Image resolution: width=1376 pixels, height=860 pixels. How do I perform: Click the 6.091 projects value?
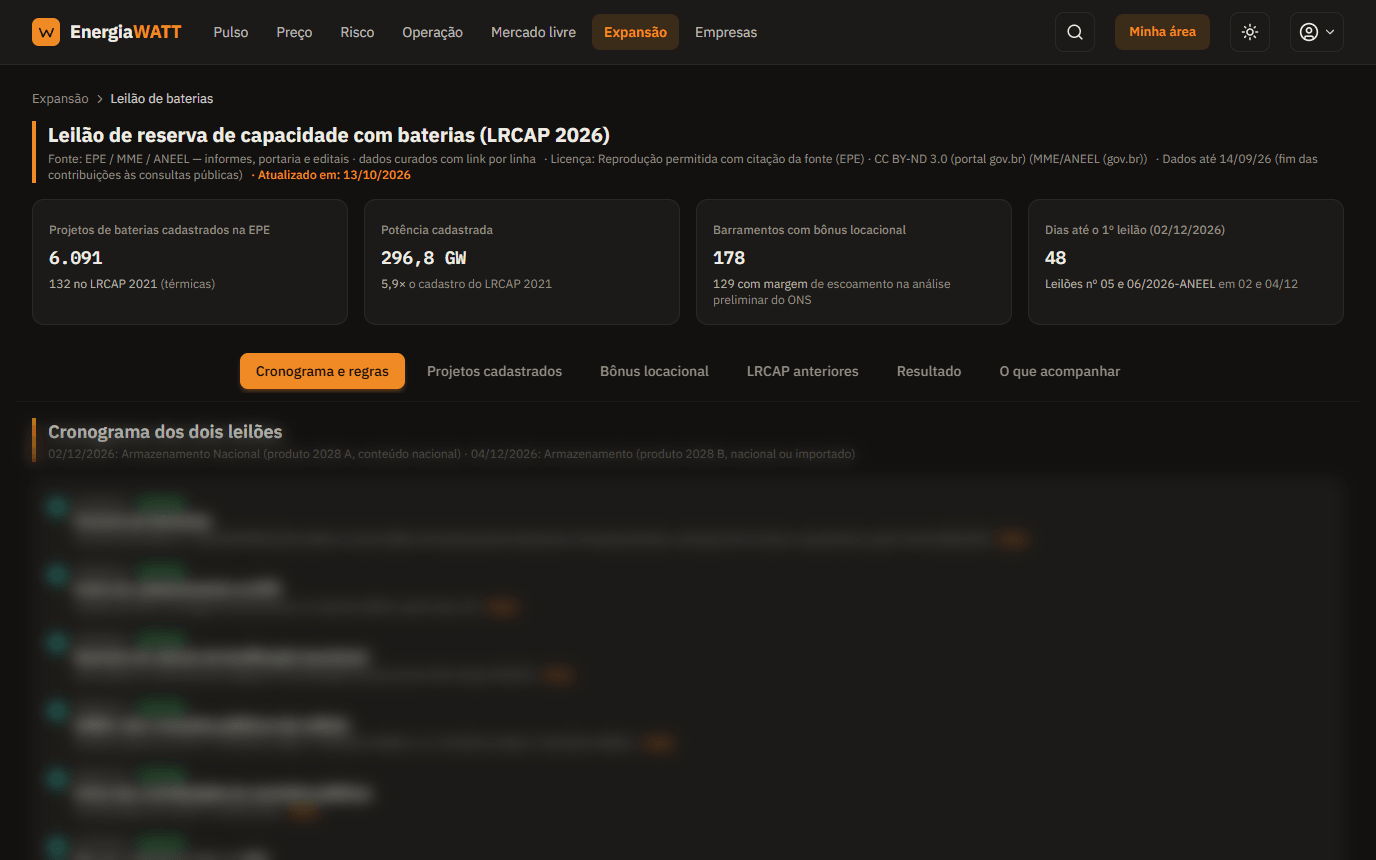point(76,258)
